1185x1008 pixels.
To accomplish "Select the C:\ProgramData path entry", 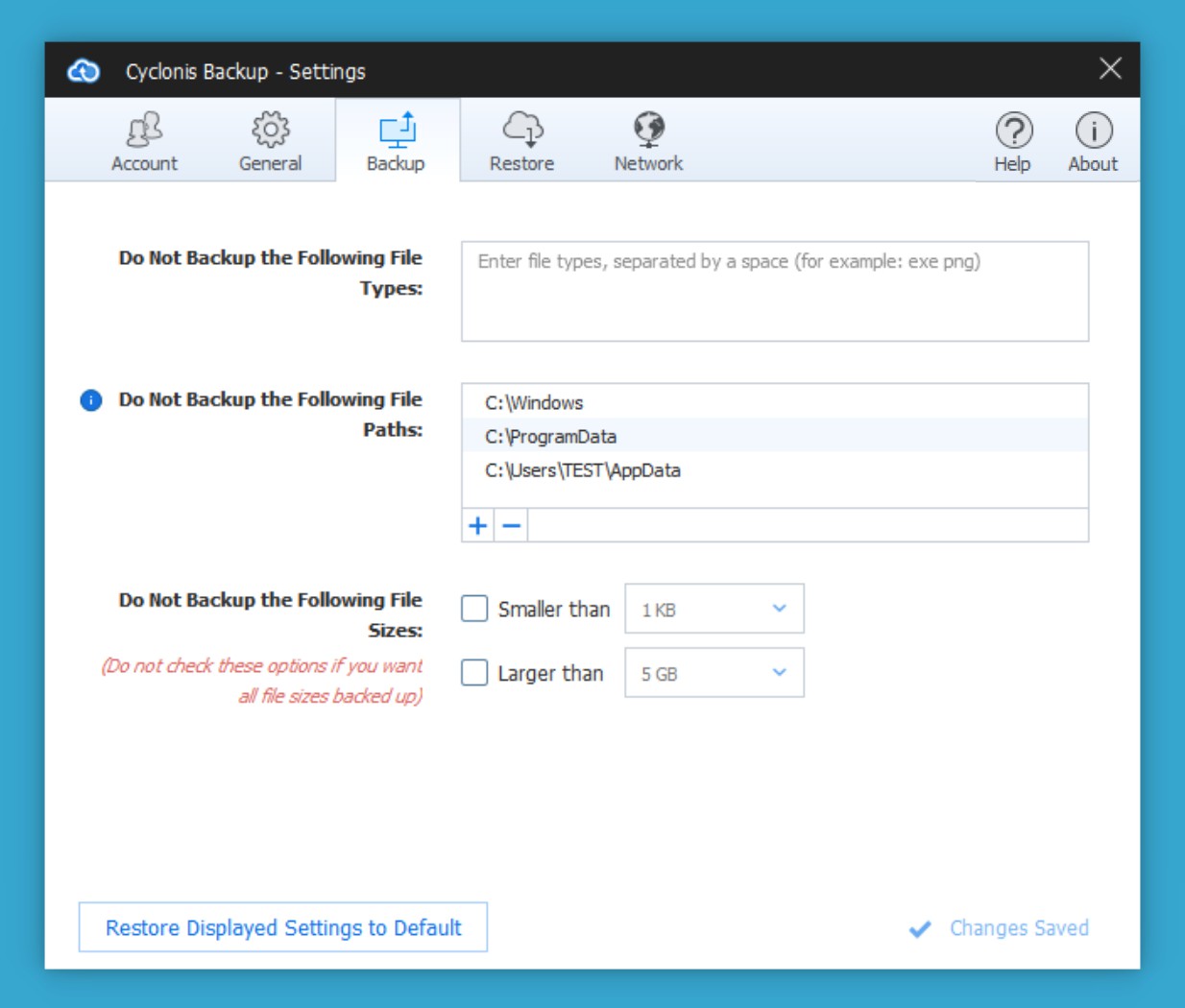I will click(x=550, y=437).
